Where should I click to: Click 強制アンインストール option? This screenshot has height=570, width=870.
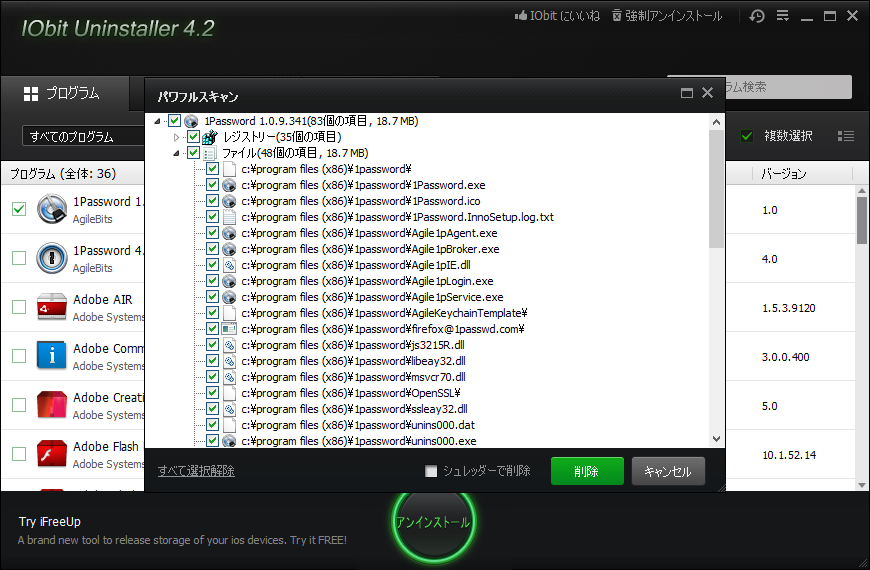pyautogui.click(x=667, y=16)
